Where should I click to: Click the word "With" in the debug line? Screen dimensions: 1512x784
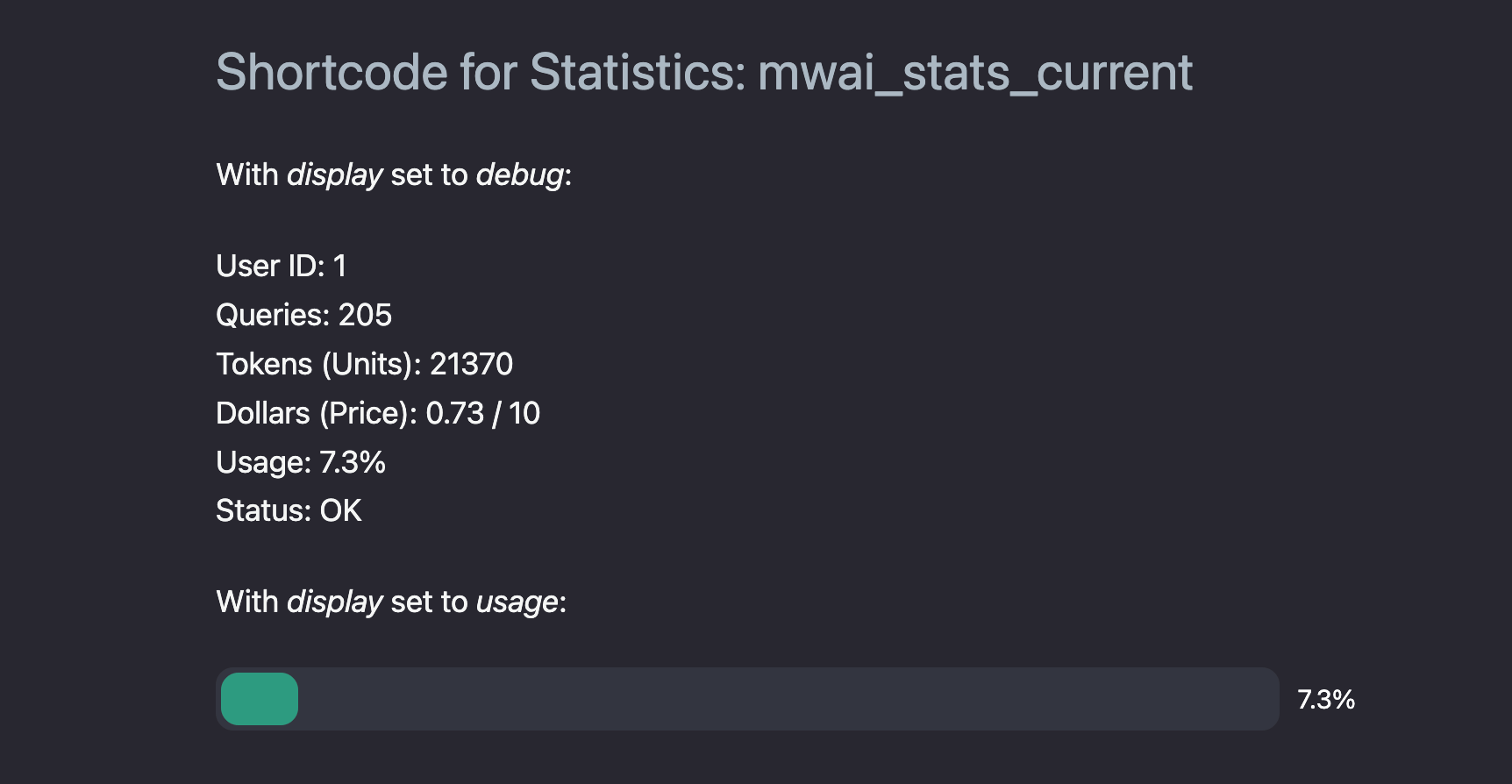click(247, 175)
